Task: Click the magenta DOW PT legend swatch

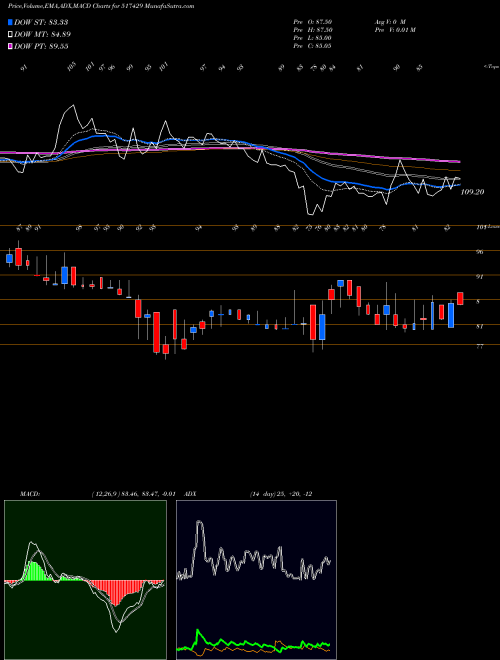Action: (11, 46)
